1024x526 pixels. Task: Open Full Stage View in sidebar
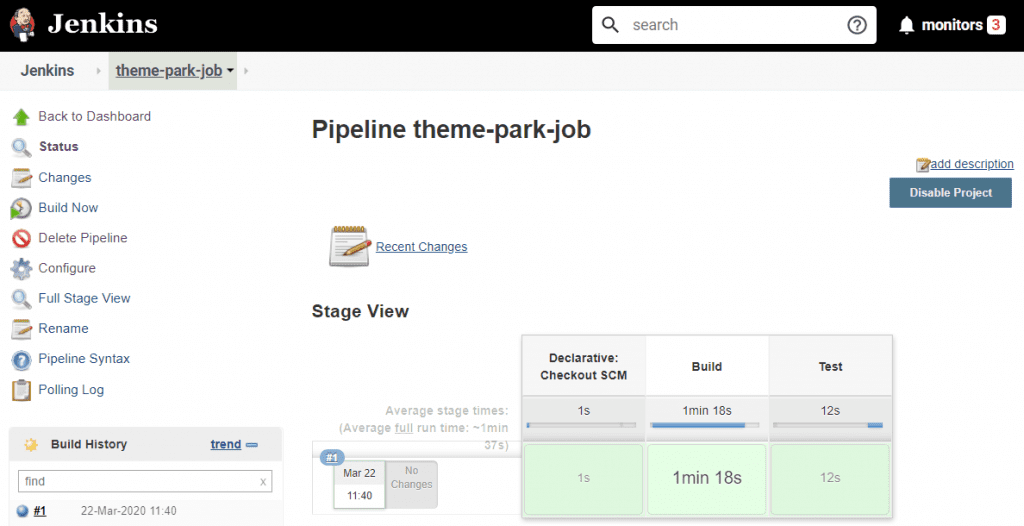point(84,298)
